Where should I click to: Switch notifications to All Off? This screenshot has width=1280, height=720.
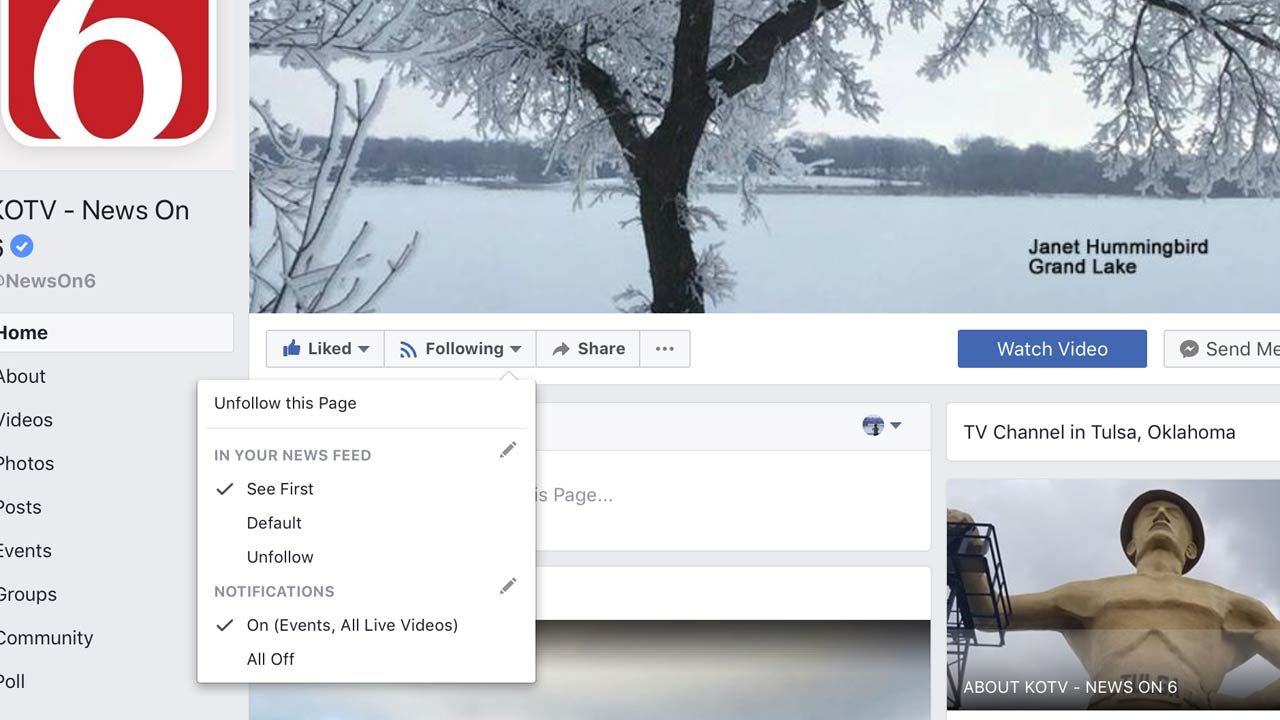(x=270, y=658)
